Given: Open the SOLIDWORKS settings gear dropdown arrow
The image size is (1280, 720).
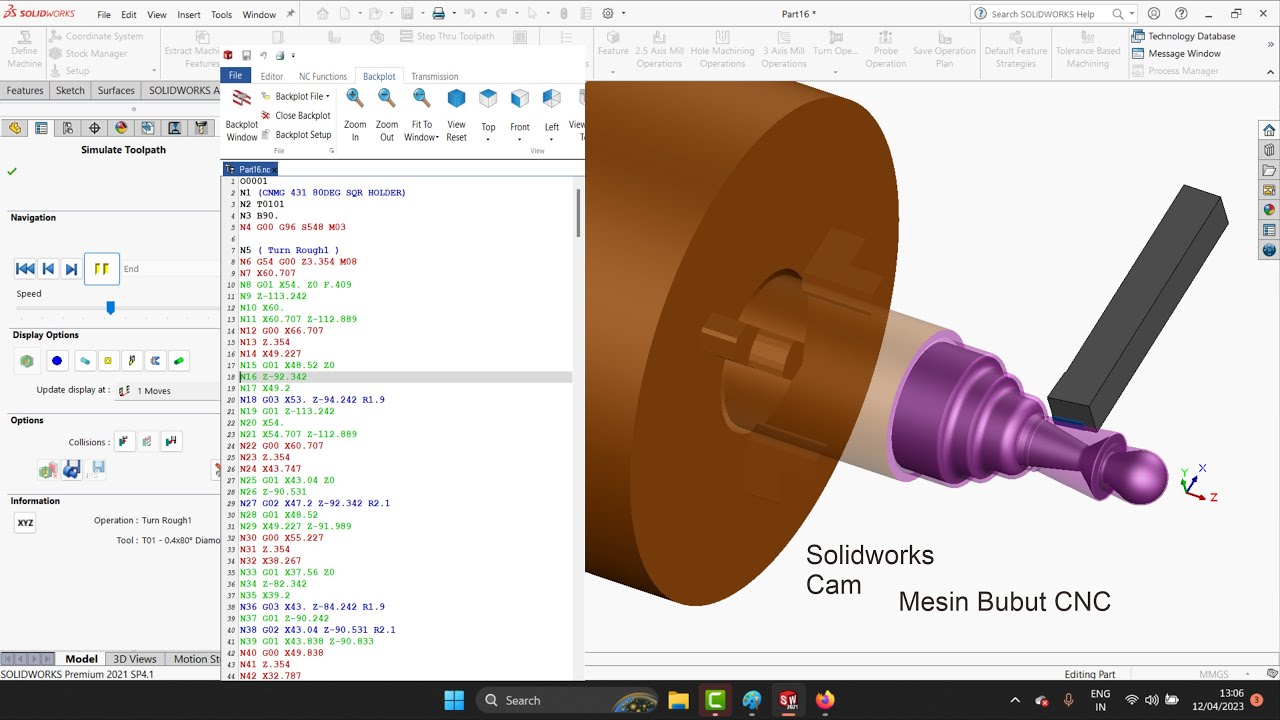Looking at the screenshot, I should click(623, 14).
